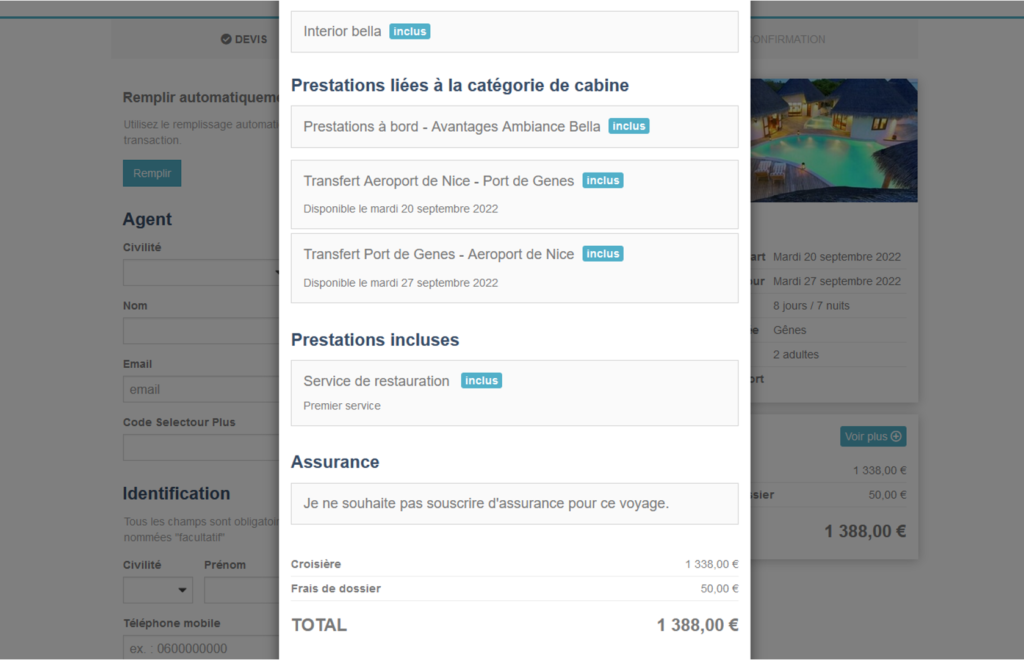Click the Prénom input field
Screen dimensions: 1024x660
(240, 590)
